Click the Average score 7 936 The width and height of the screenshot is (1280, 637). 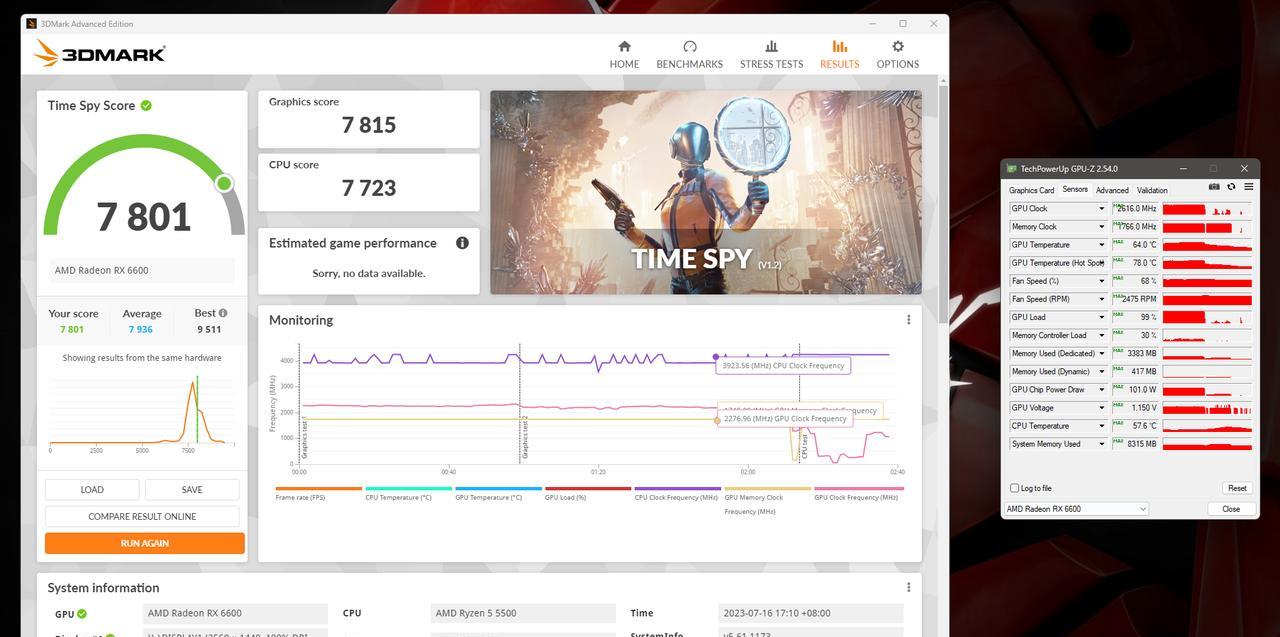point(140,329)
